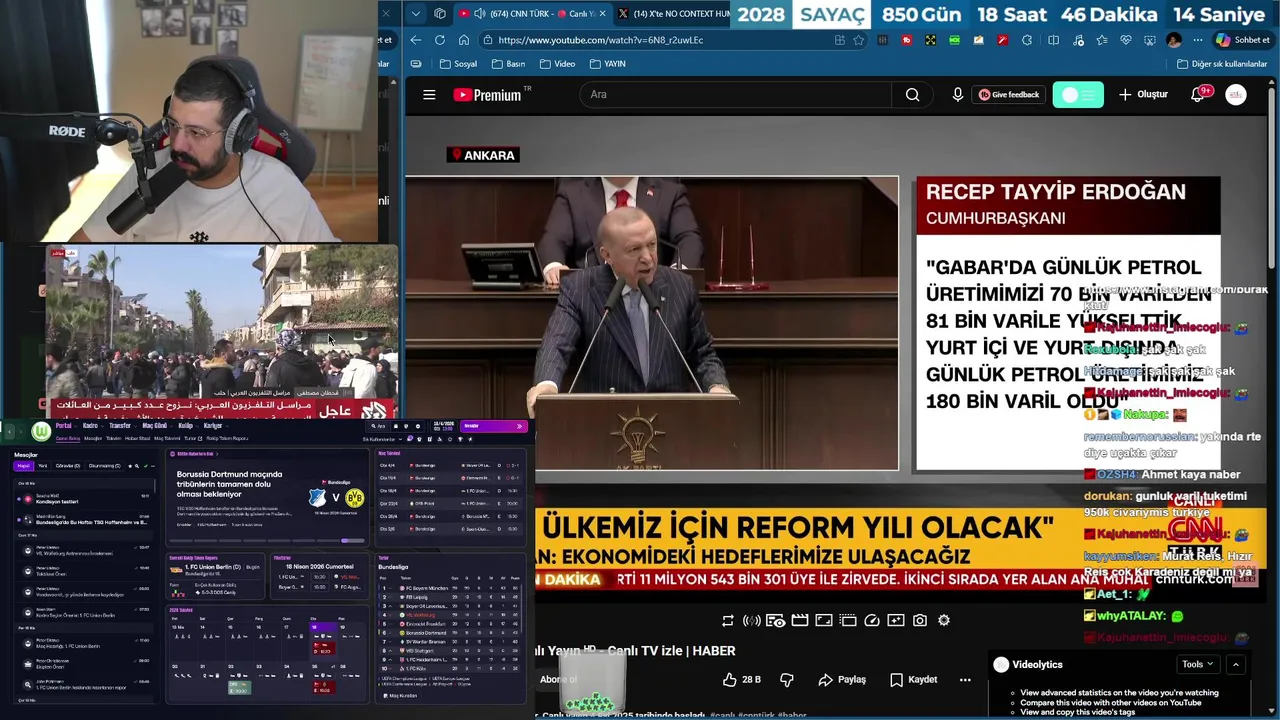Click the Oluştur create button
1280x720 pixels.
[x=1143, y=95]
